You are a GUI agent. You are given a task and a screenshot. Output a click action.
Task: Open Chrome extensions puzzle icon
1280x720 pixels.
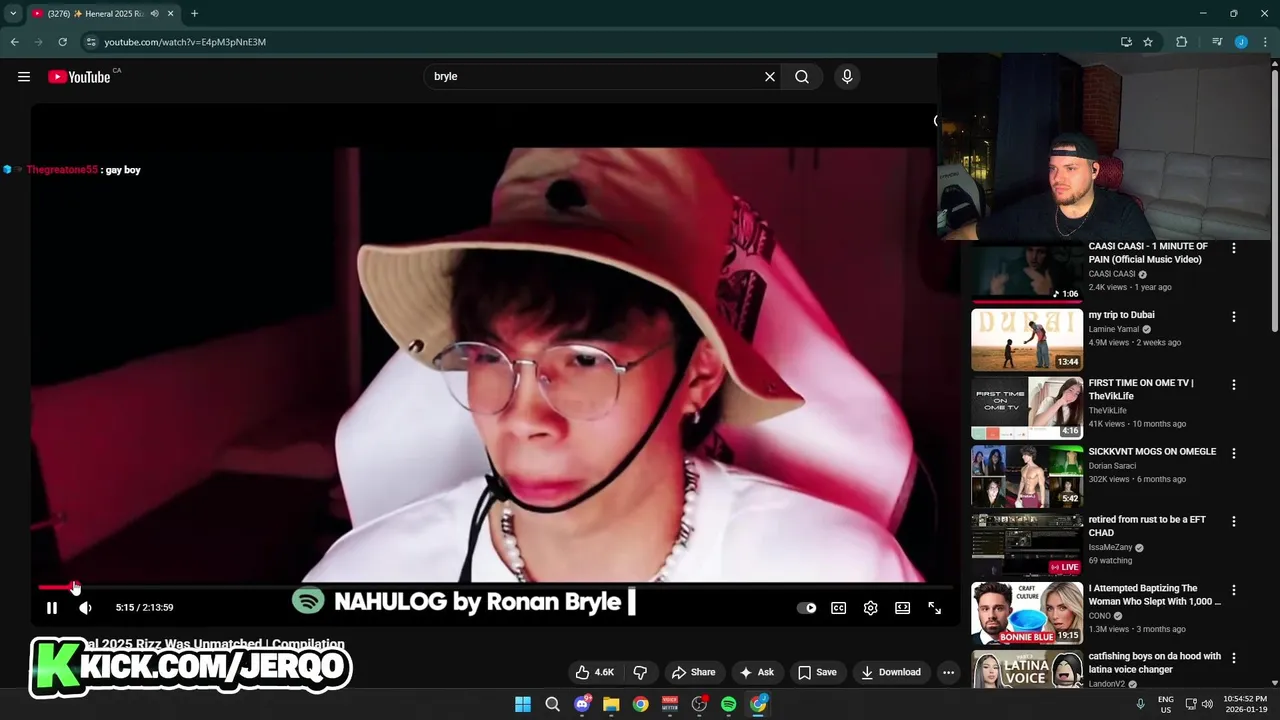point(1181,42)
